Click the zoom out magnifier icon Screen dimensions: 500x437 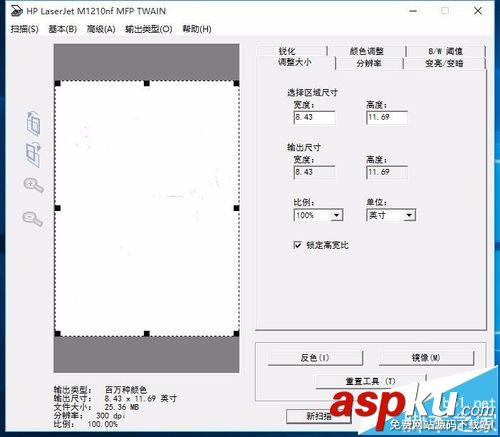[x=33, y=218]
